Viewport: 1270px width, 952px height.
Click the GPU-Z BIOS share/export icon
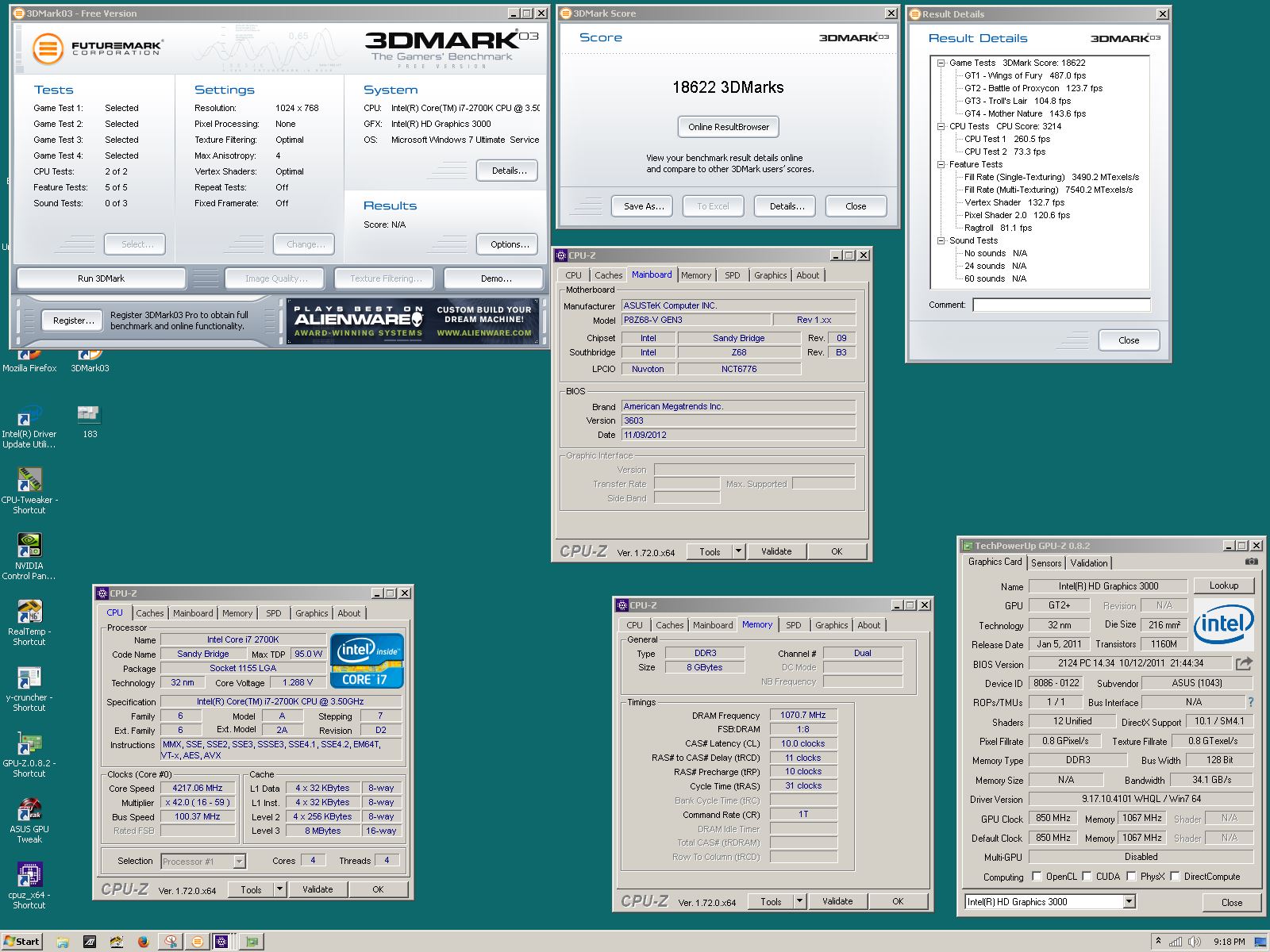click(x=1244, y=663)
